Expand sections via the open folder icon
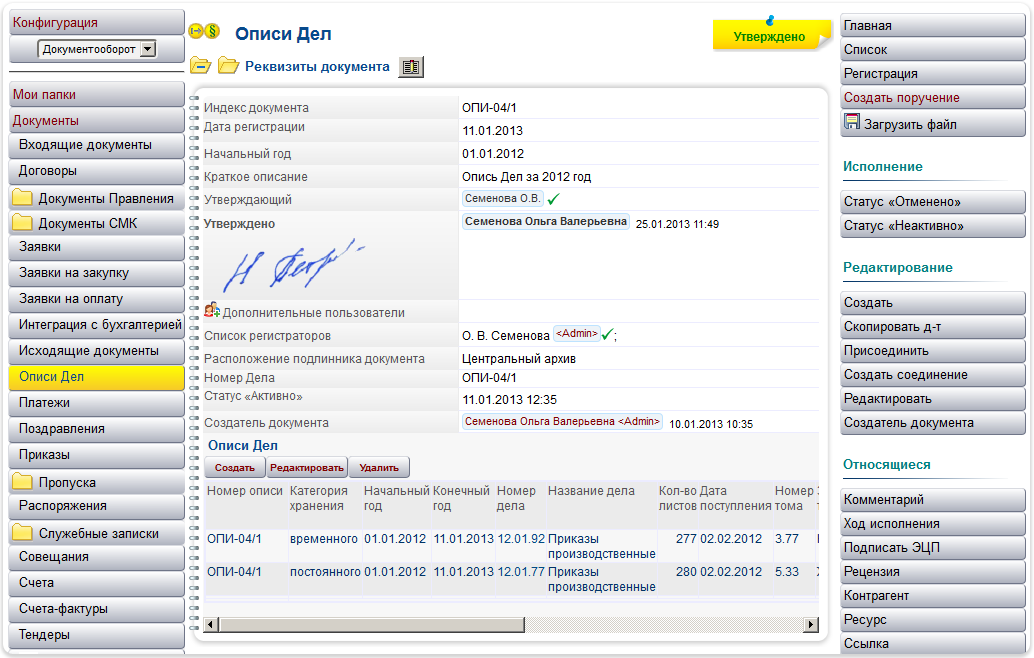Viewport: 1034px width, 658px height. point(227,66)
